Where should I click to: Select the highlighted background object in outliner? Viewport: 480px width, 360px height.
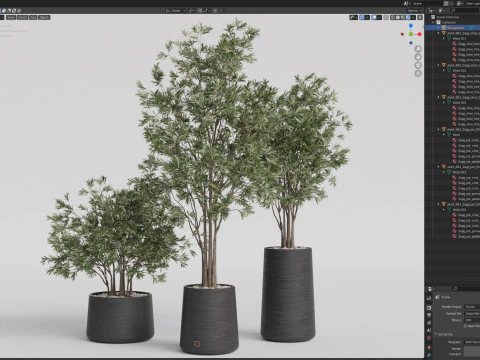pyautogui.click(x=455, y=28)
